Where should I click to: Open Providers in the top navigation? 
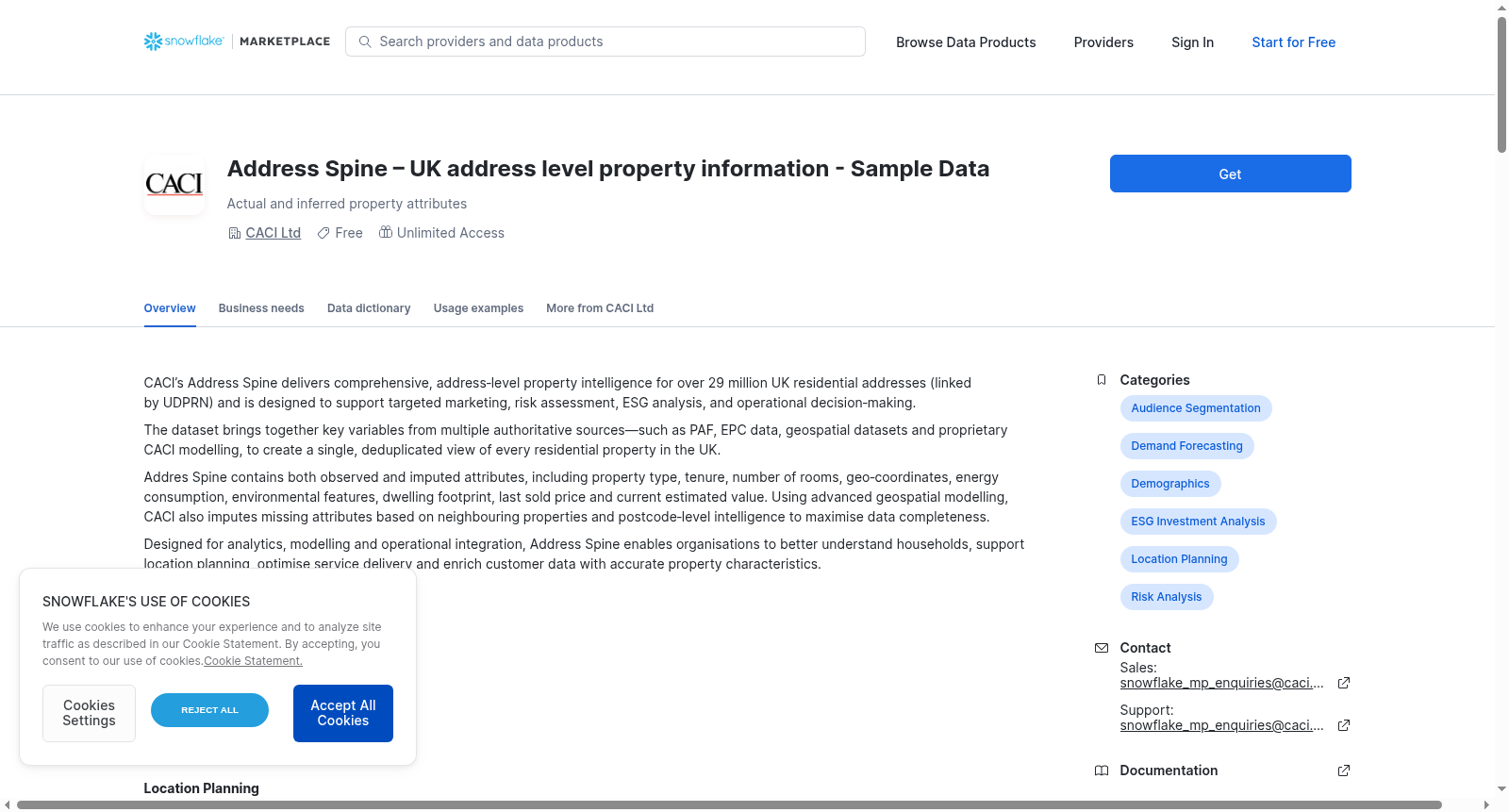(1103, 42)
